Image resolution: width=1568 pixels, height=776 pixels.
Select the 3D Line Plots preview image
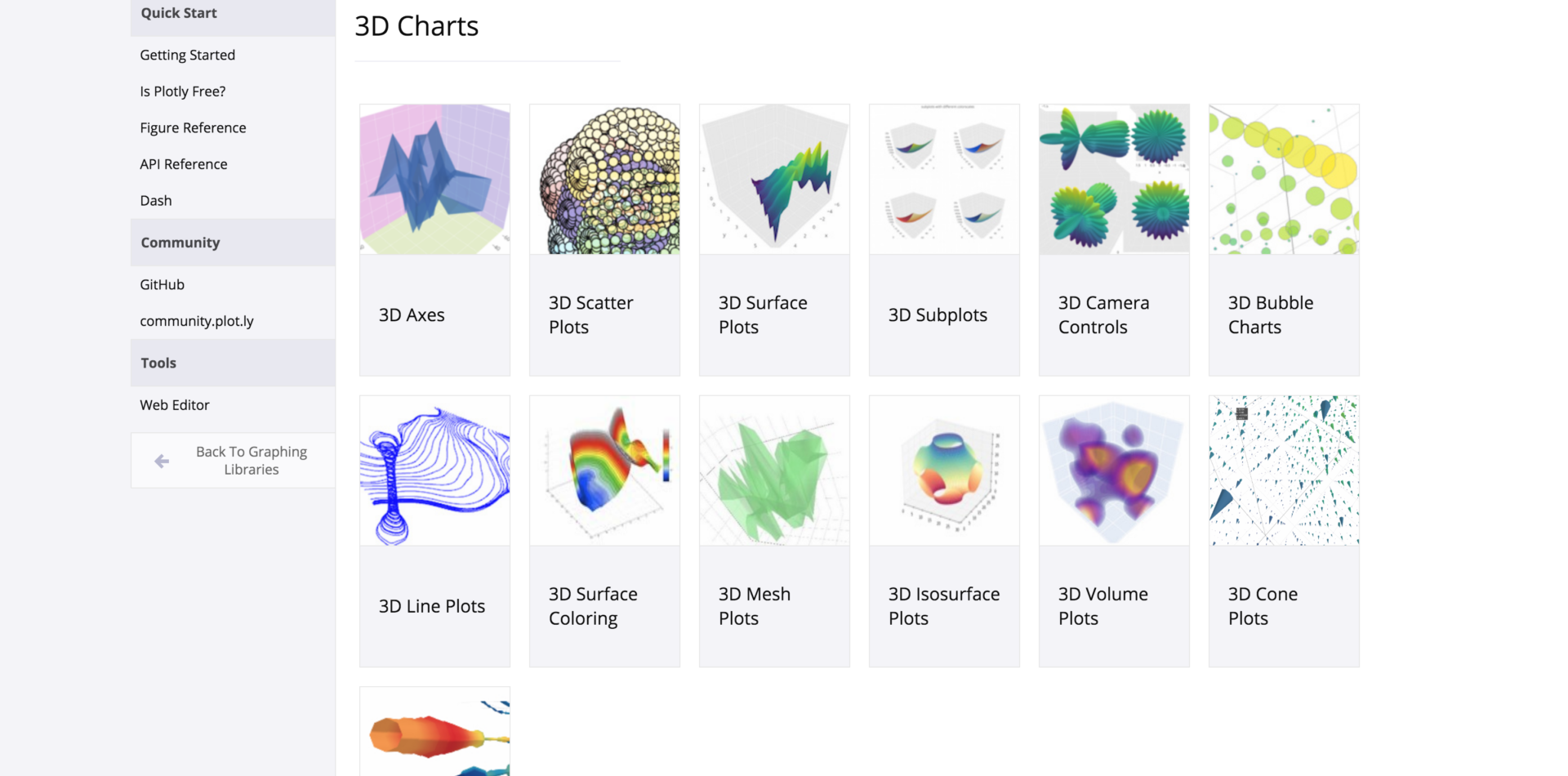(434, 471)
